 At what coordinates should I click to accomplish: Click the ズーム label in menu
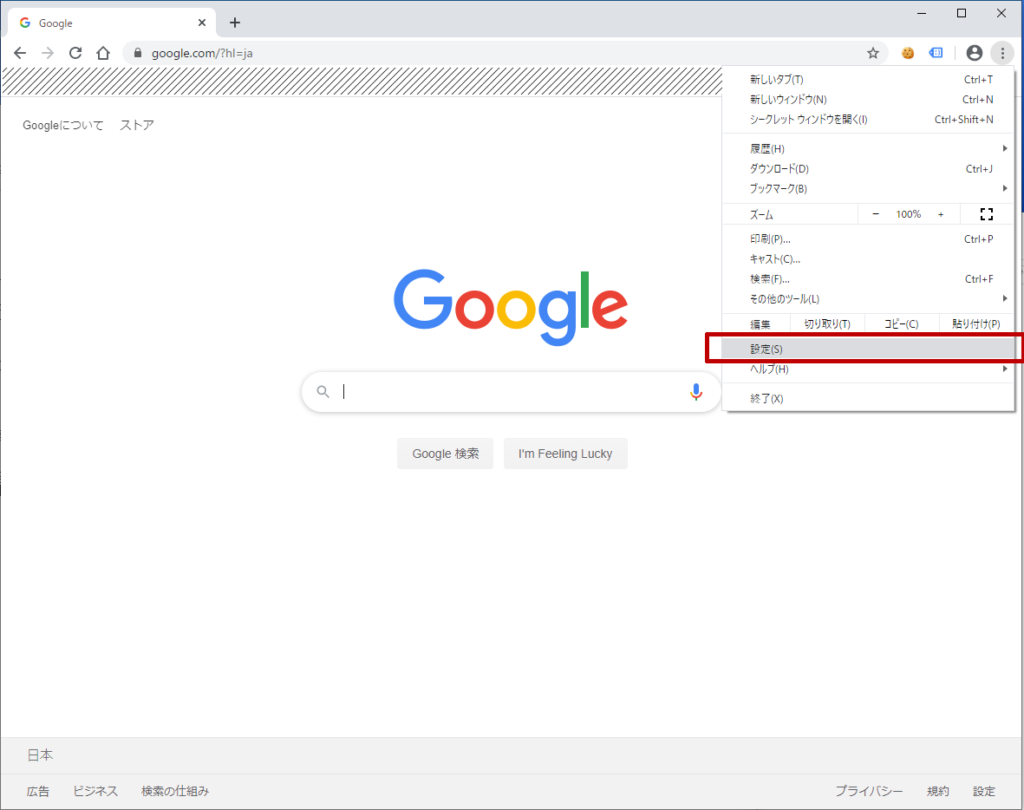(761, 215)
